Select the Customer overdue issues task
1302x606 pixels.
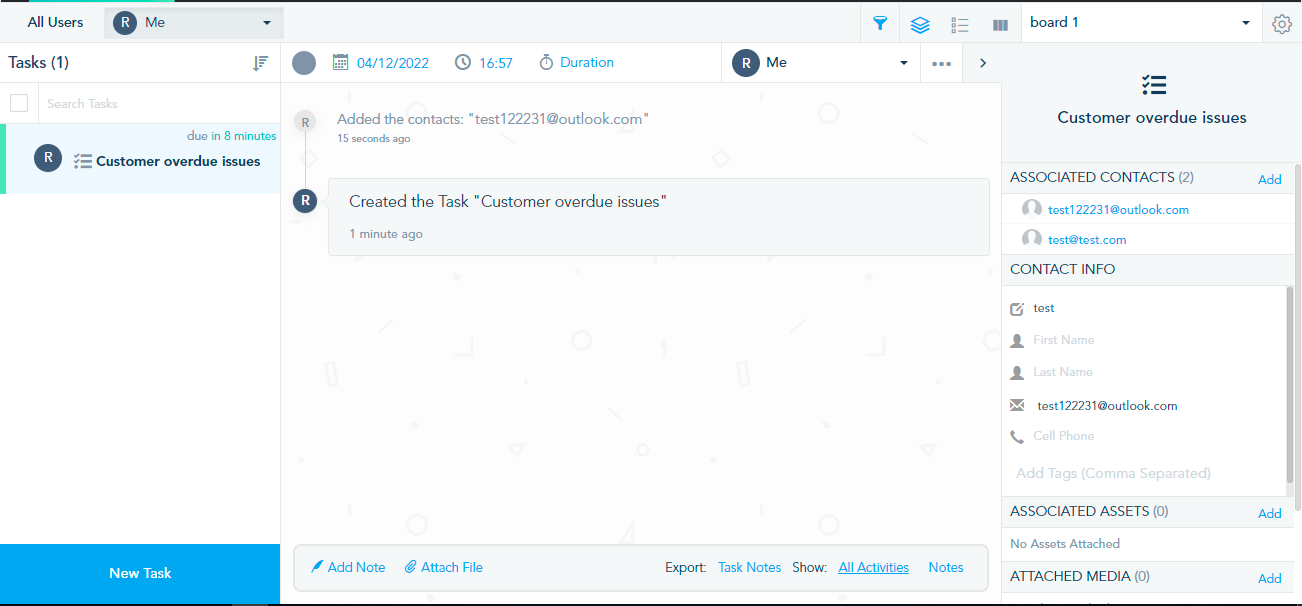point(140,159)
